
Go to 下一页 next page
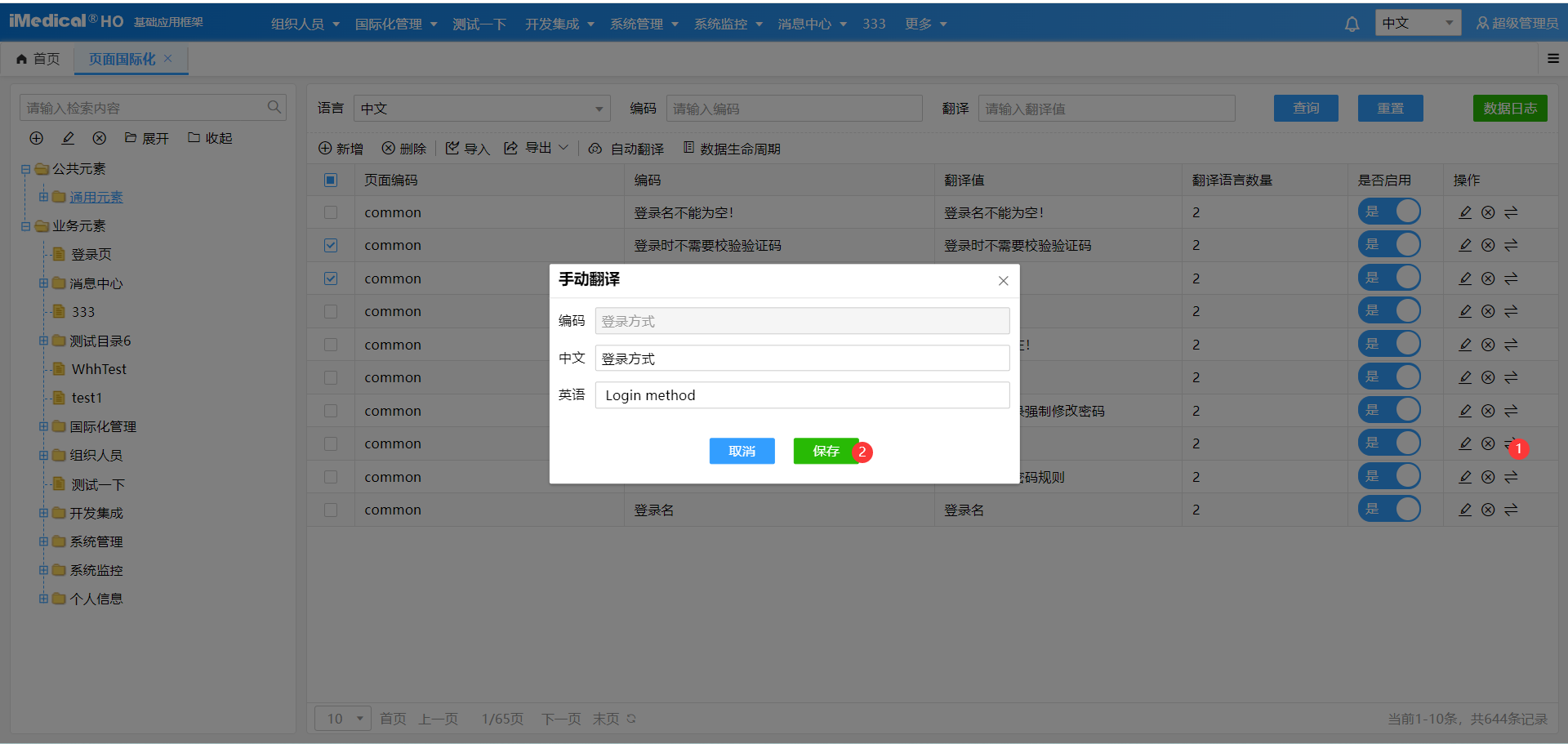point(561,719)
